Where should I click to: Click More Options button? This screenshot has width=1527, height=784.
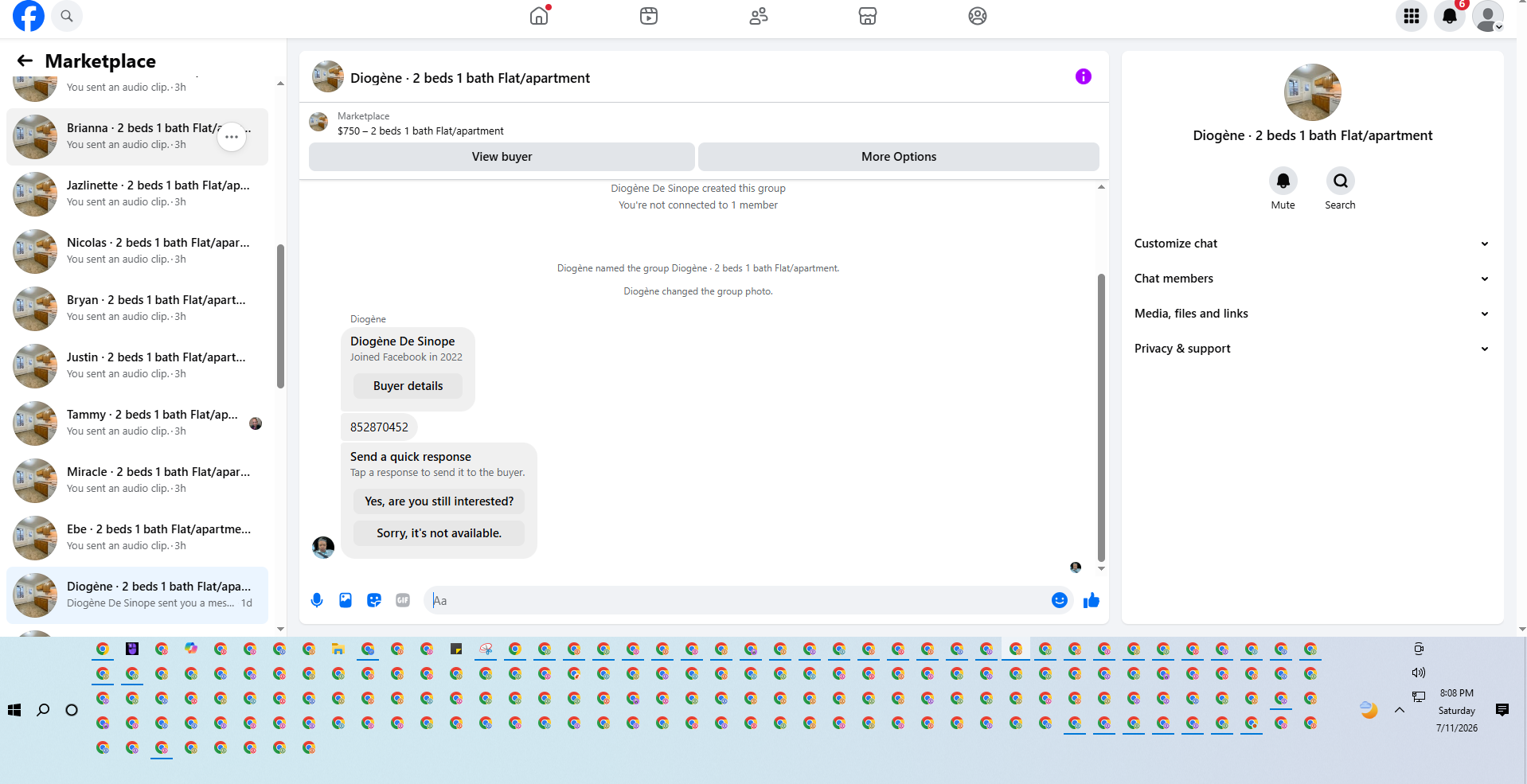(899, 157)
